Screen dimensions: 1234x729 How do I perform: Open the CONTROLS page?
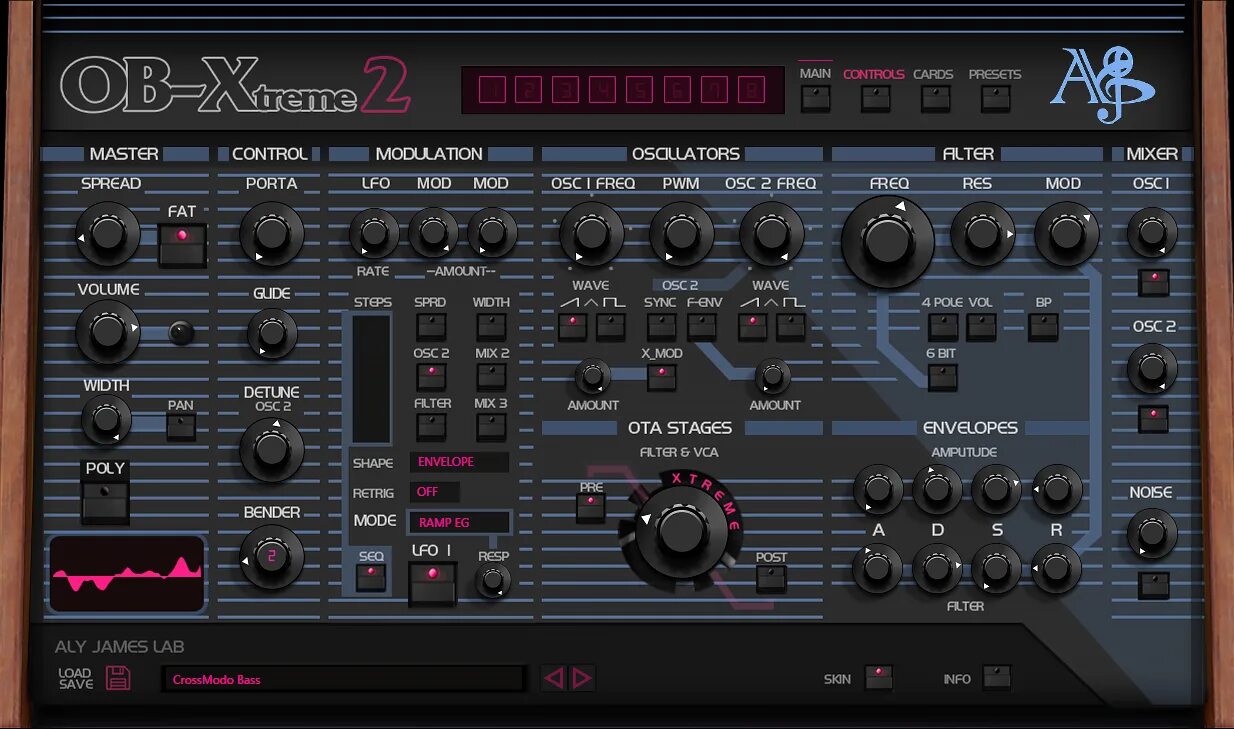coord(875,97)
